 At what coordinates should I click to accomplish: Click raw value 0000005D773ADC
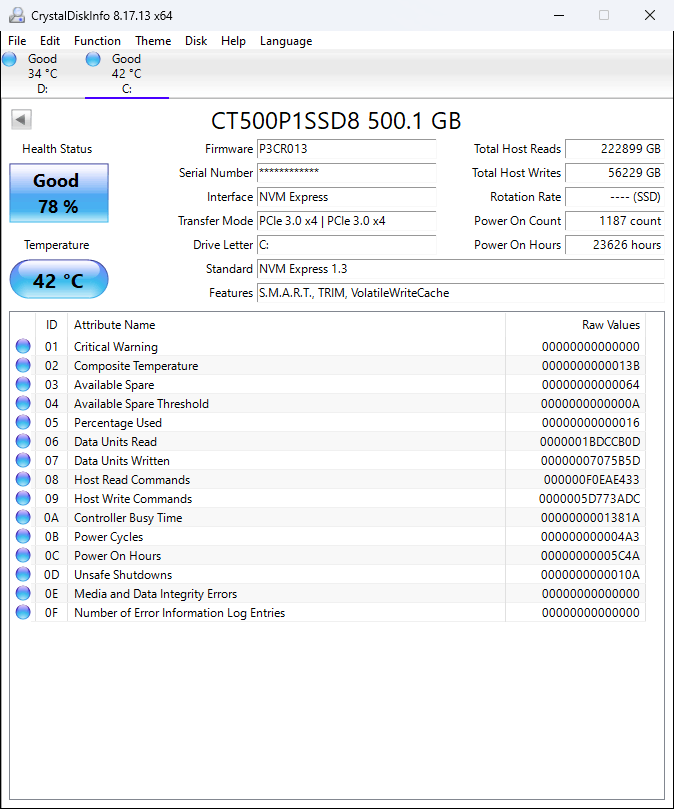click(x=589, y=499)
